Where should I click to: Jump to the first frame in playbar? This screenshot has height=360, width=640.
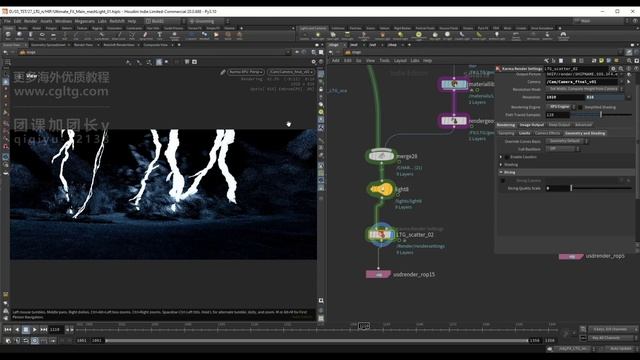tap(8, 329)
